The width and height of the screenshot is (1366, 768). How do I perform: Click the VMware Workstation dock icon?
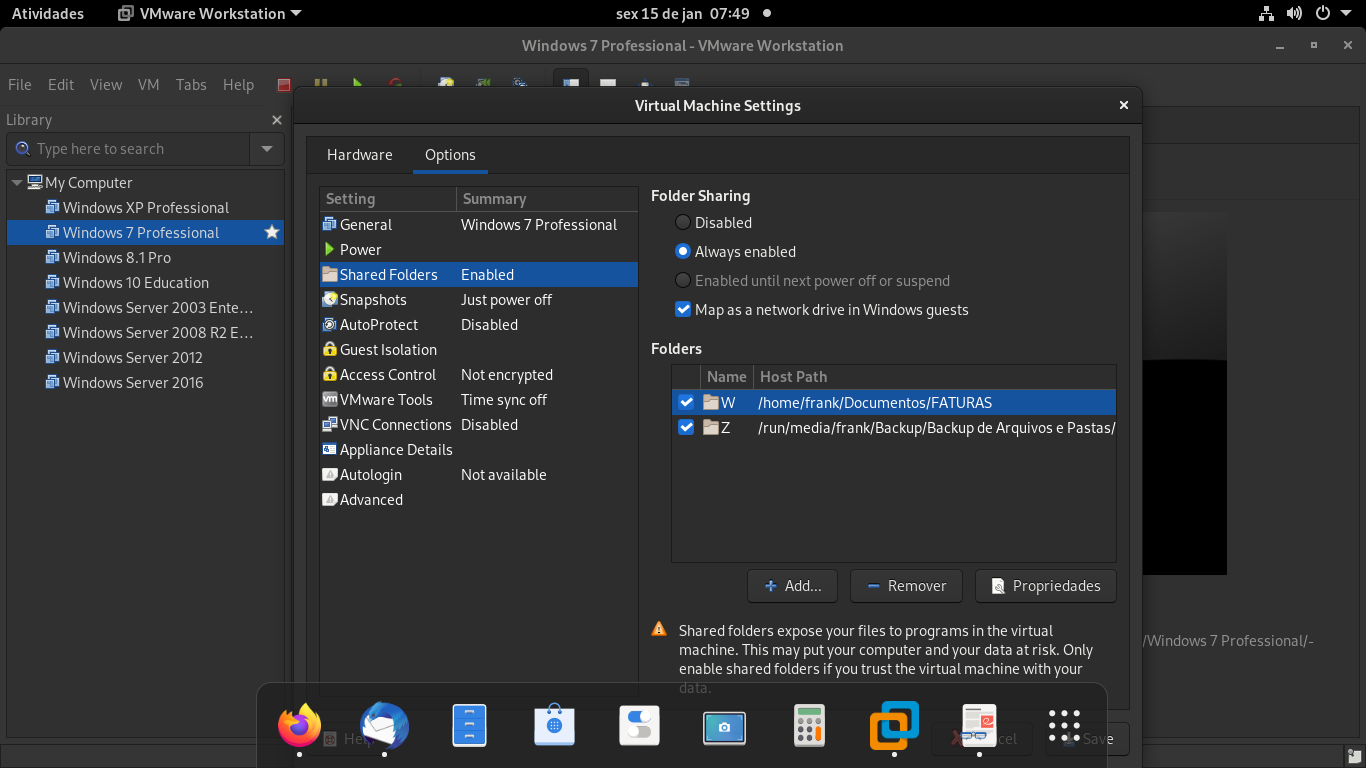pos(894,725)
